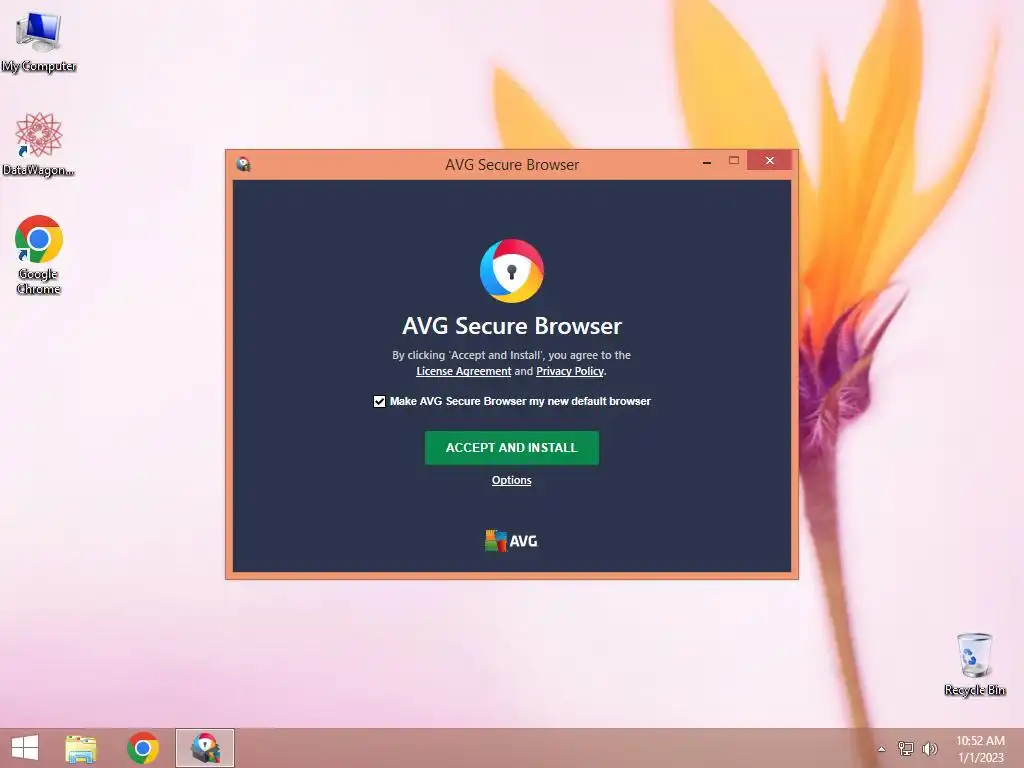The width and height of the screenshot is (1024, 768).
Task: Open the Privacy Policy link
Action: coord(569,371)
